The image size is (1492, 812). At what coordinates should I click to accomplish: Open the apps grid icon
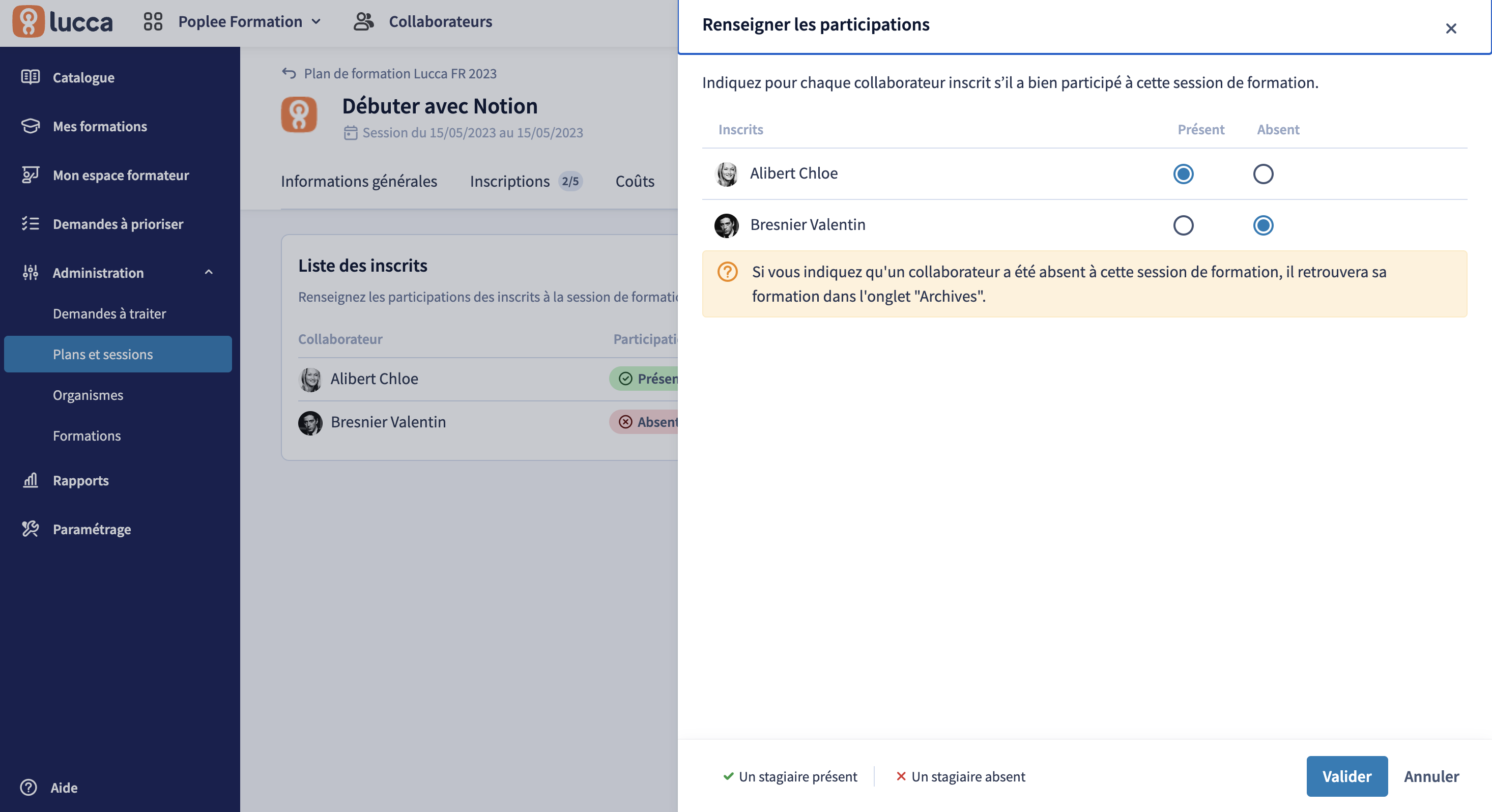tap(153, 21)
